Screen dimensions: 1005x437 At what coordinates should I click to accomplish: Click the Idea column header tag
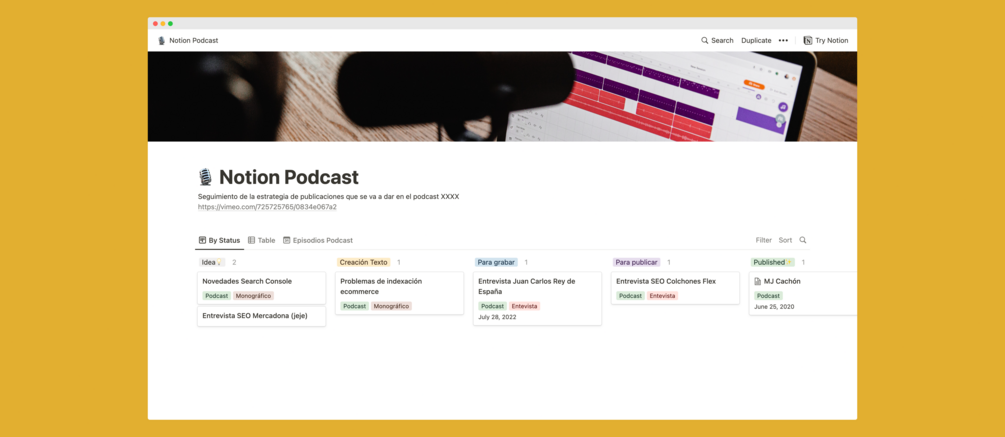(x=212, y=262)
